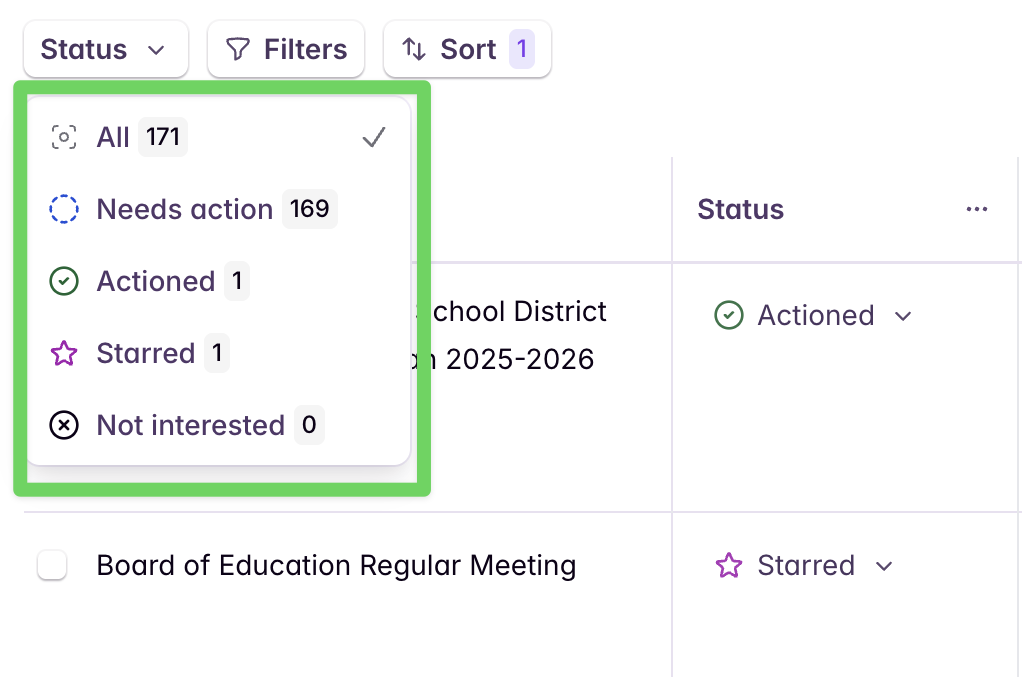Image resolution: width=1022 pixels, height=677 pixels.
Task: Open the Status dropdown in the toolbar
Action: point(105,48)
